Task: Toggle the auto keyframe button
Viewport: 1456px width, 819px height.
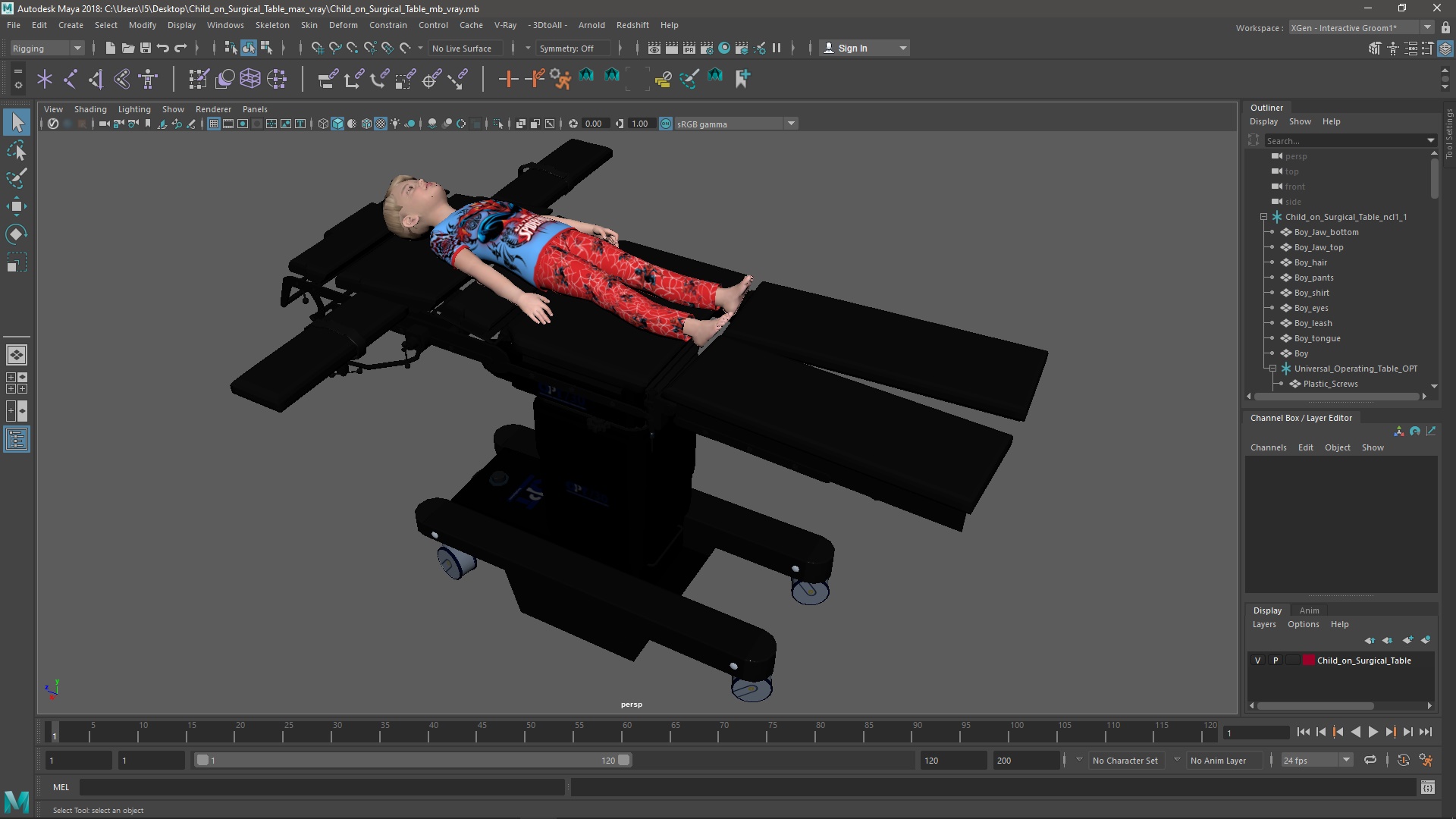Action: [x=1403, y=760]
